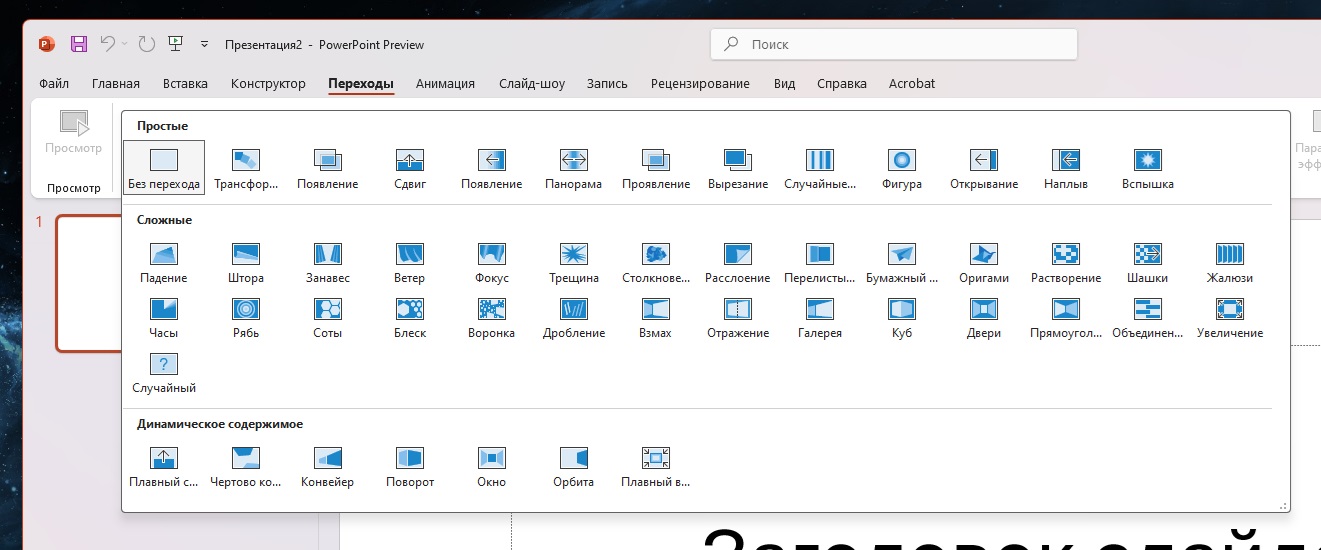Choose the Вспышка transition

tap(1148, 167)
